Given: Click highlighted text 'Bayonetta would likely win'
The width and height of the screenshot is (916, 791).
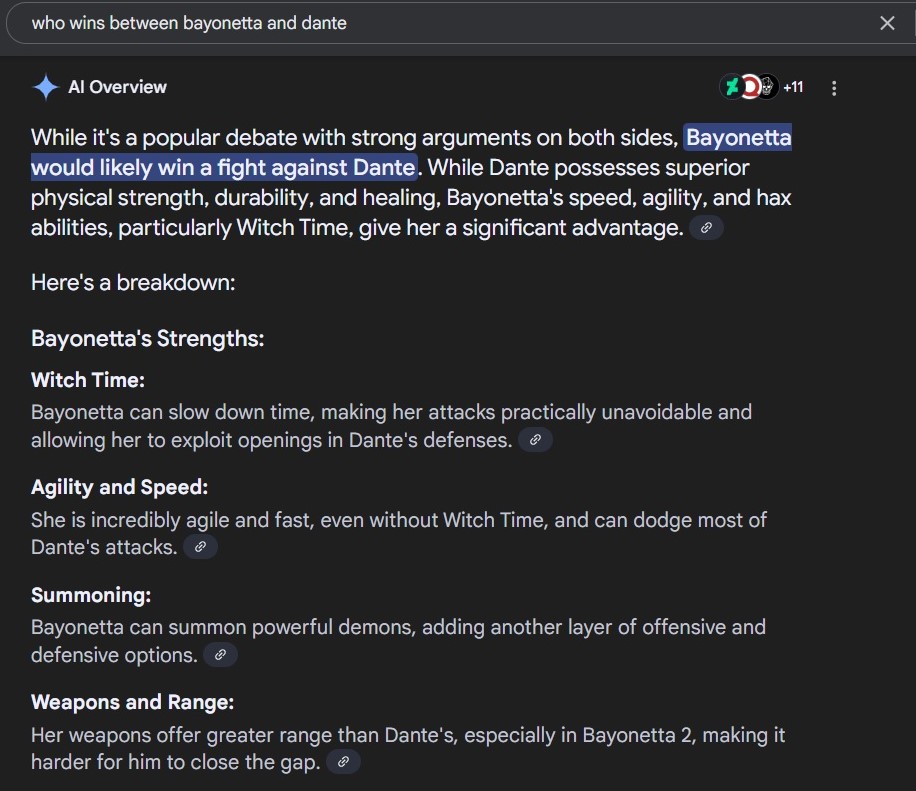Looking at the screenshot, I should (411, 152).
